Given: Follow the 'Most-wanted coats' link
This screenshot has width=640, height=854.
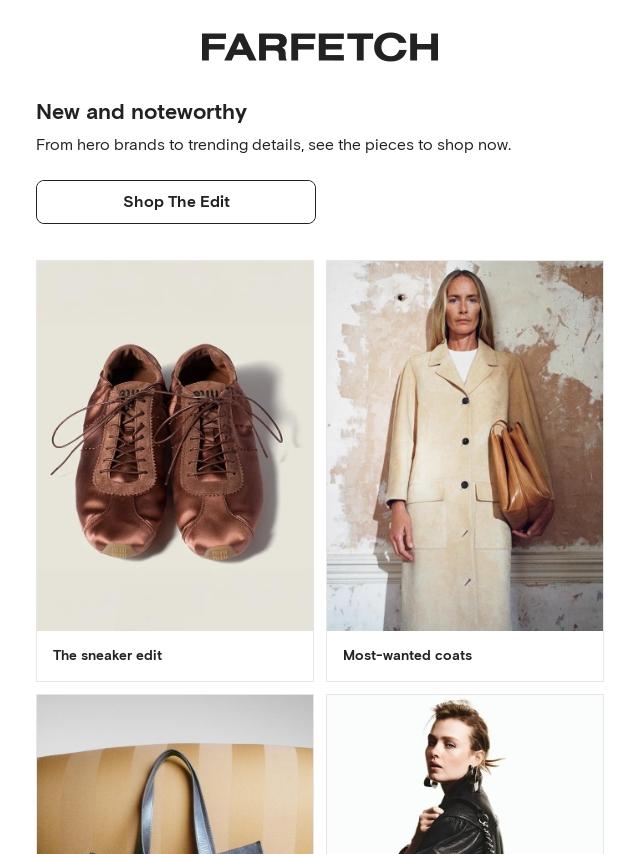Looking at the screenshot, I should coord(407,655).
